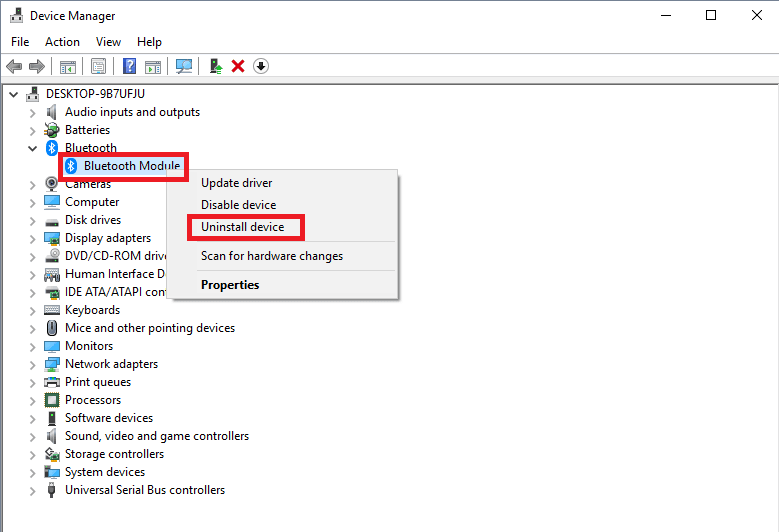Click the Display adapters icon

pos(52,238)
